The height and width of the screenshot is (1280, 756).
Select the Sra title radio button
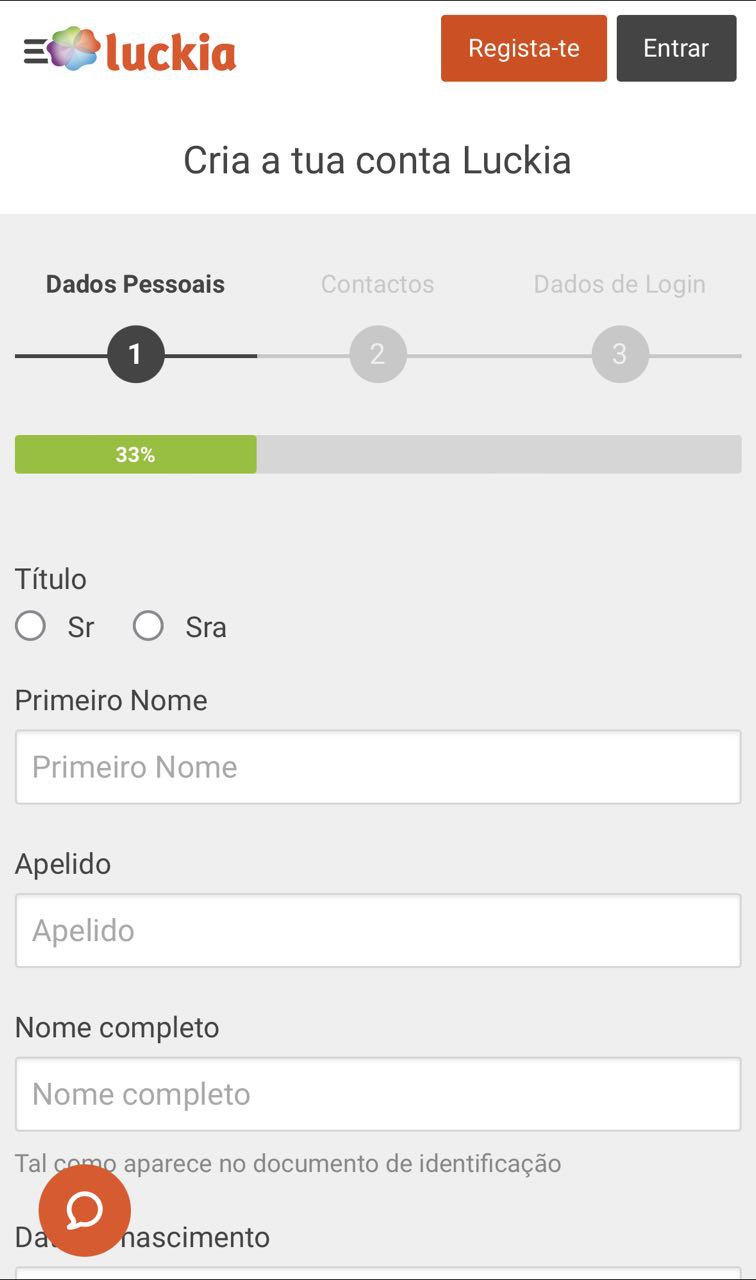click(149, 627)
